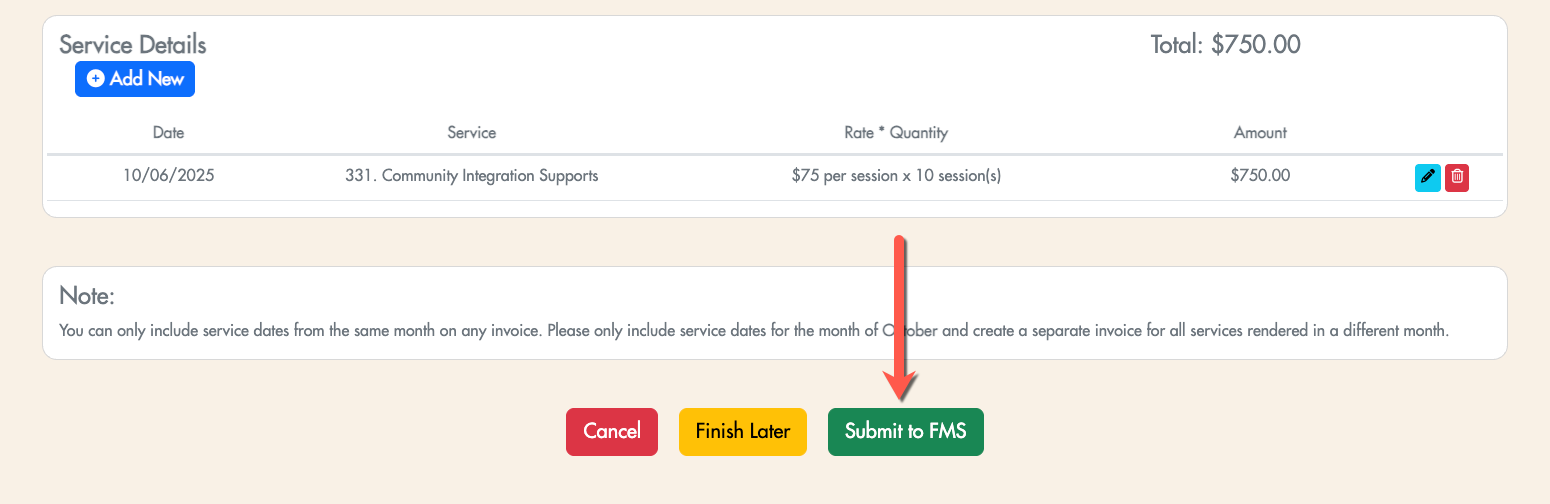Click the $750.00 amount in the service row
Screen dimensions: 1550x504
(1260, 176)
